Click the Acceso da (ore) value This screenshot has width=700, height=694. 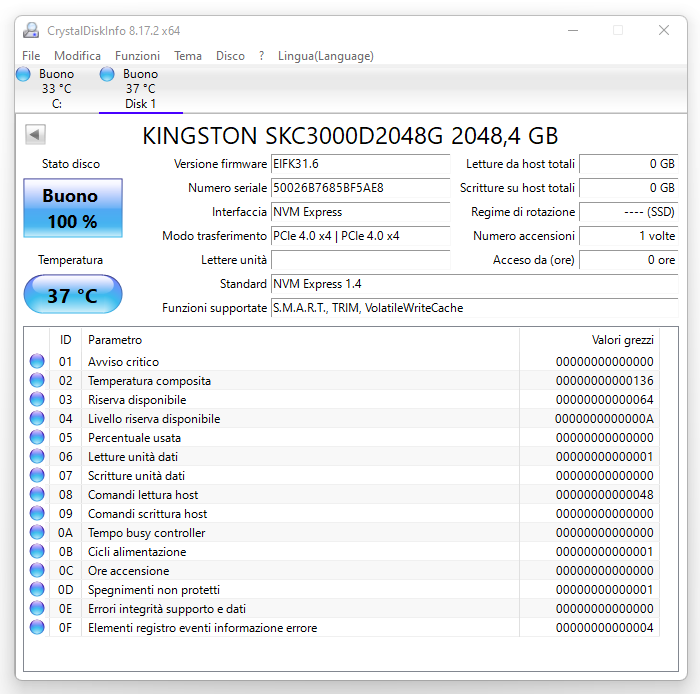pyautogui.click(x=629, y=260)
